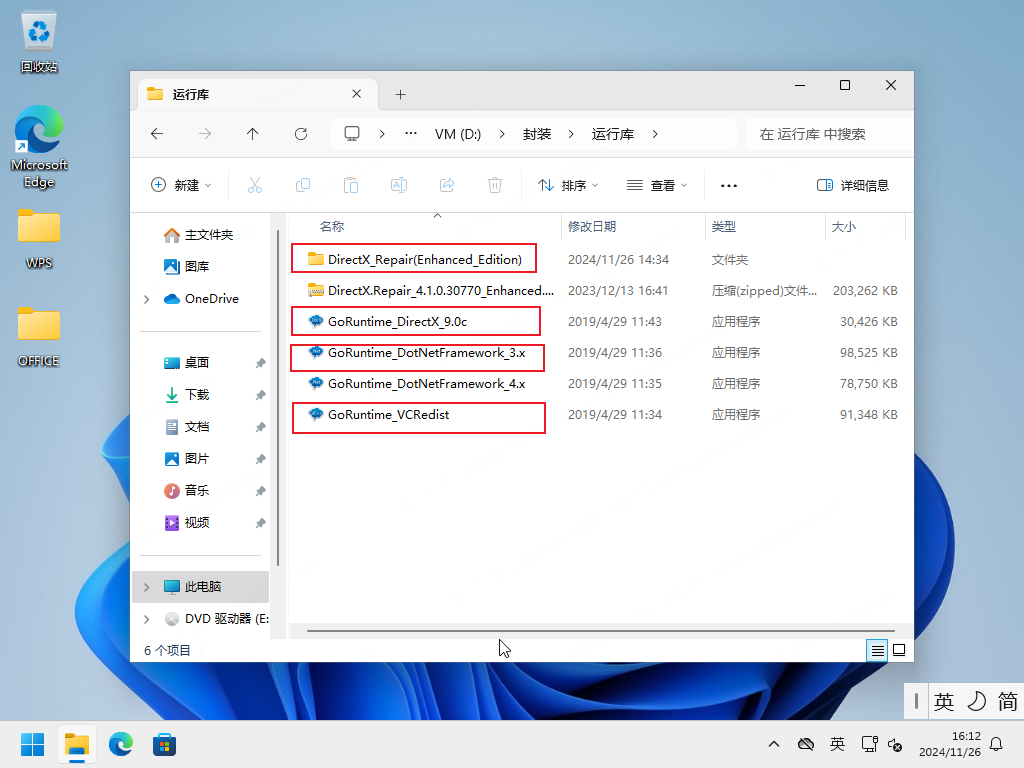Open 主文件夹 in sidebar

click(x=199, y=234)
